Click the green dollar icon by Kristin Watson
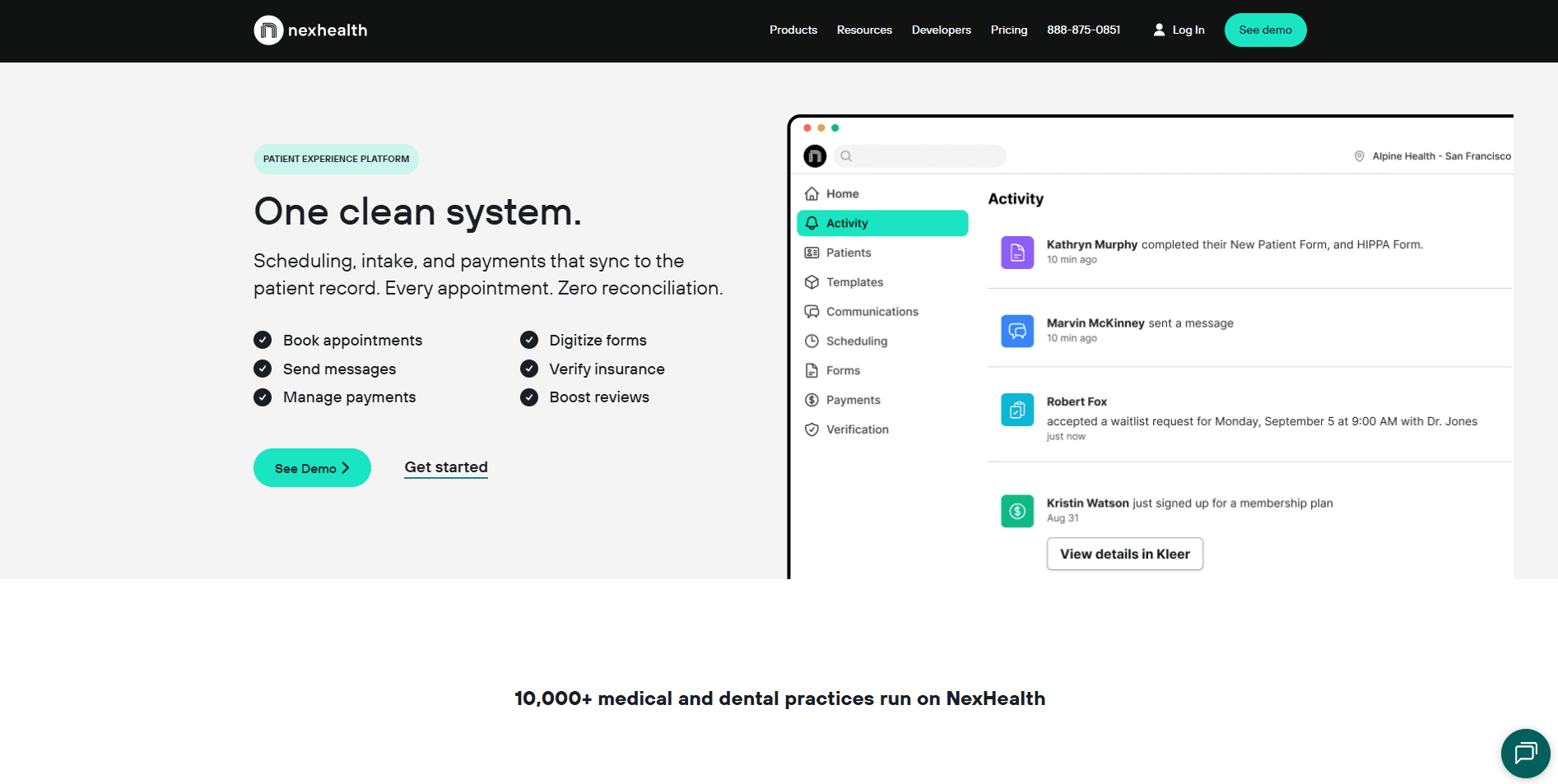Image resolution: width=1558 pixels, height=784 pixels. pyautogui.click(x=1017, y=511)
